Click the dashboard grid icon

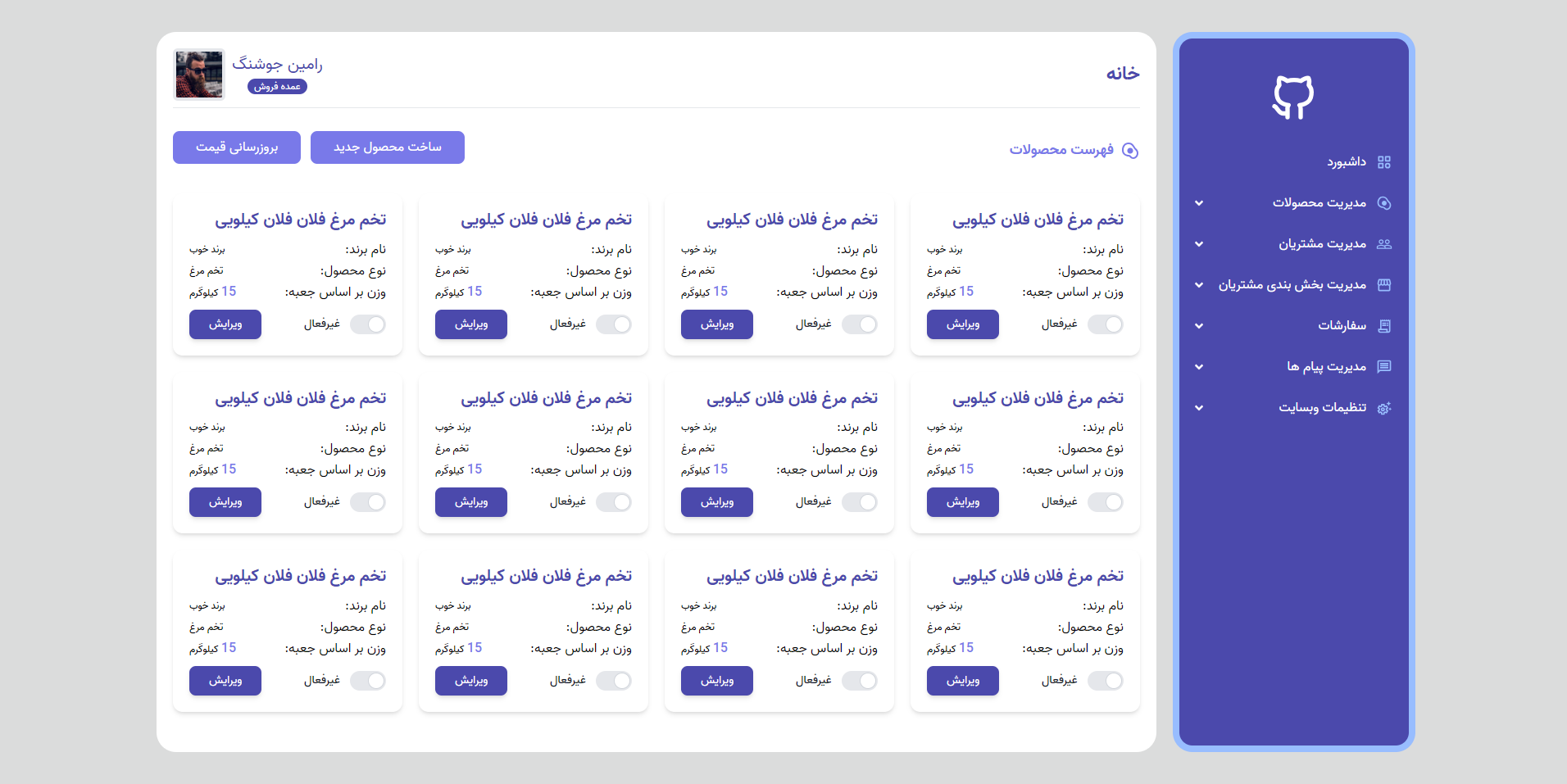click(1384, 162)
